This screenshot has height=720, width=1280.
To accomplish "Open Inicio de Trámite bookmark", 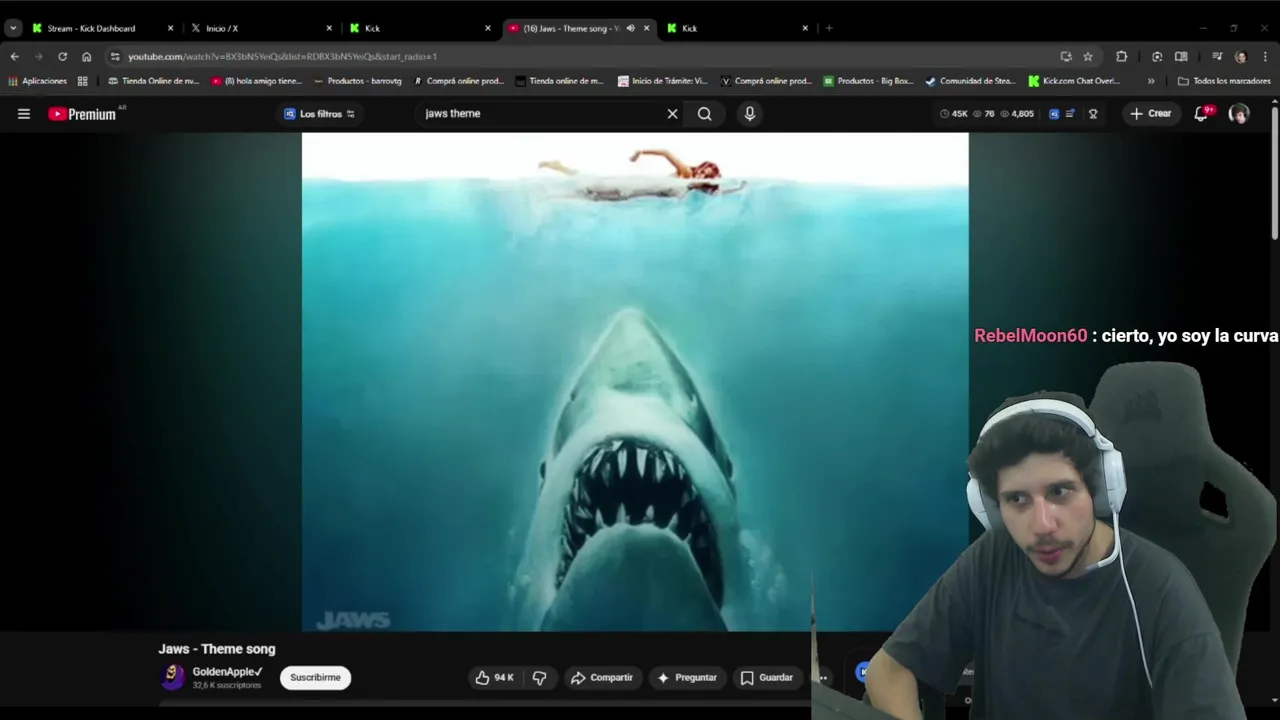I will (x=662, y=81).
